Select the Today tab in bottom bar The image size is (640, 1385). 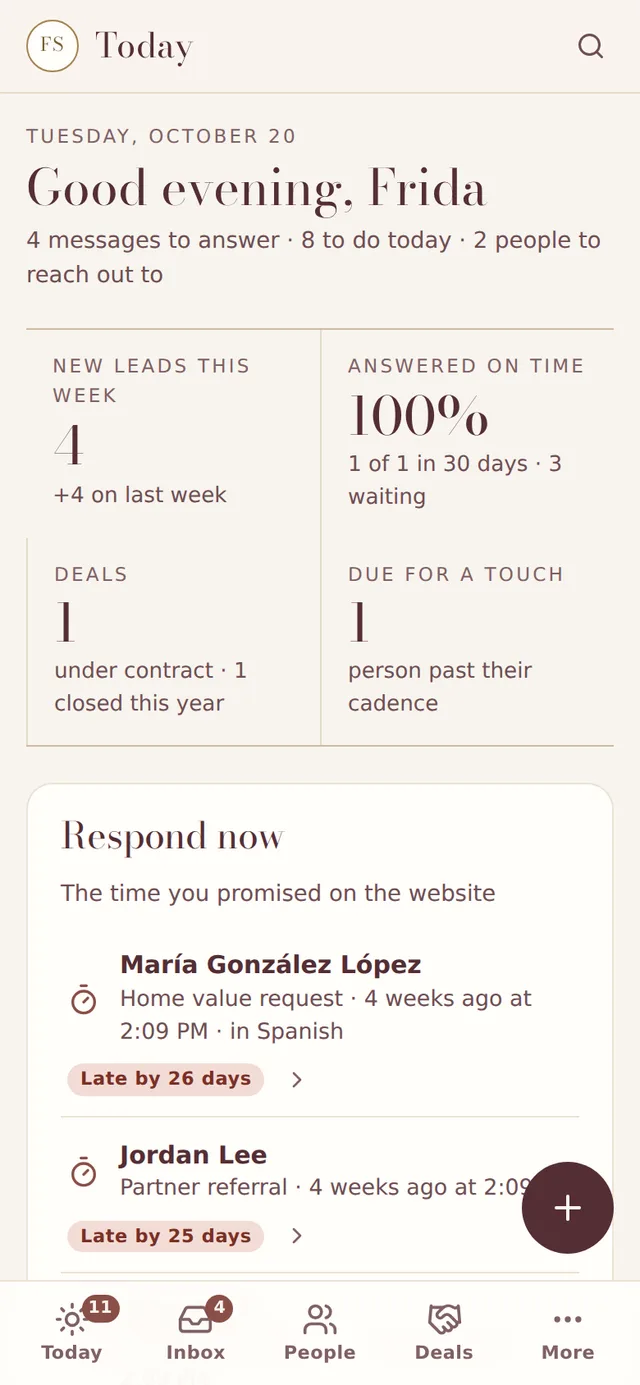[72, 1332]
